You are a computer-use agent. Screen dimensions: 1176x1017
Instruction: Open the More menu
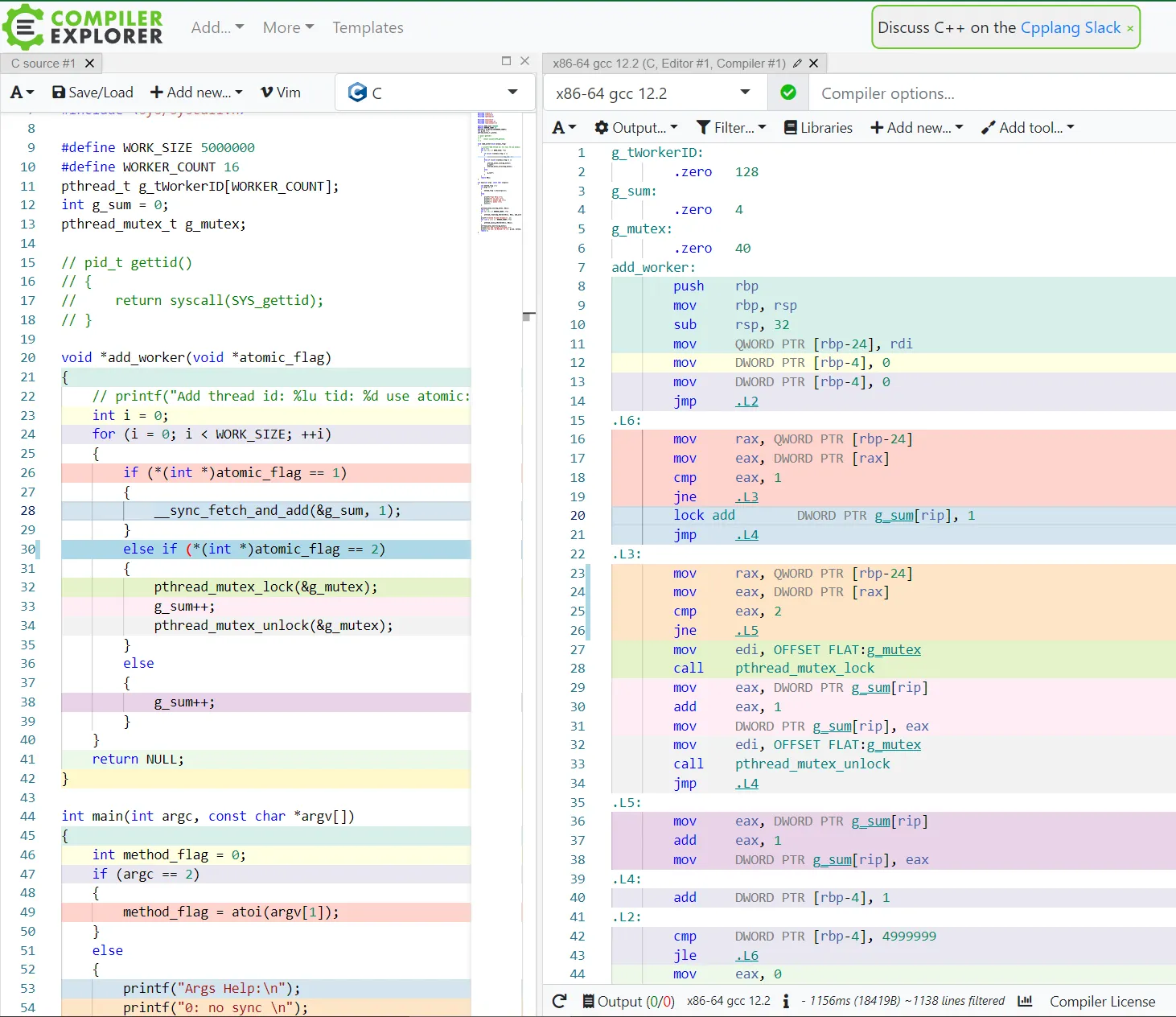(x=288, y=27)
